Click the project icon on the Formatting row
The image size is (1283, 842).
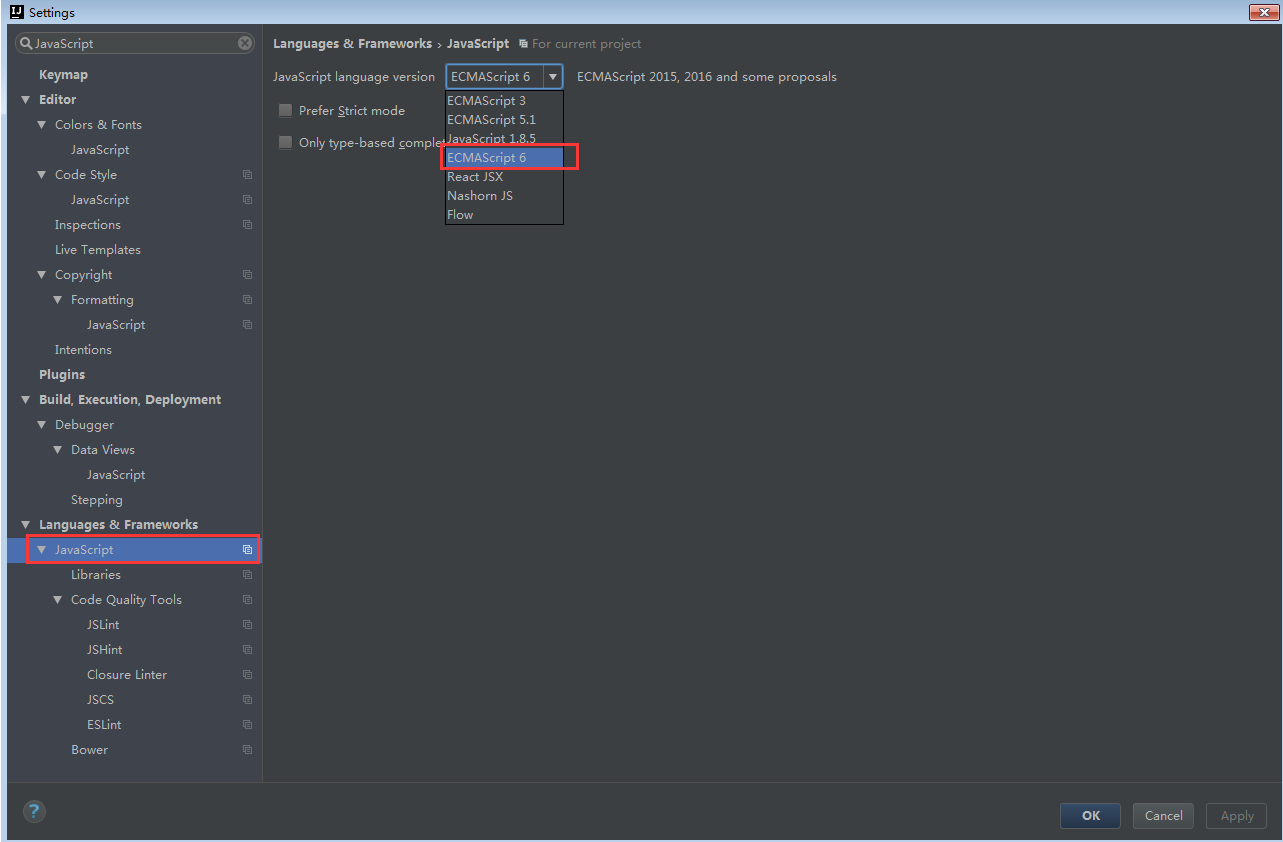247,300
